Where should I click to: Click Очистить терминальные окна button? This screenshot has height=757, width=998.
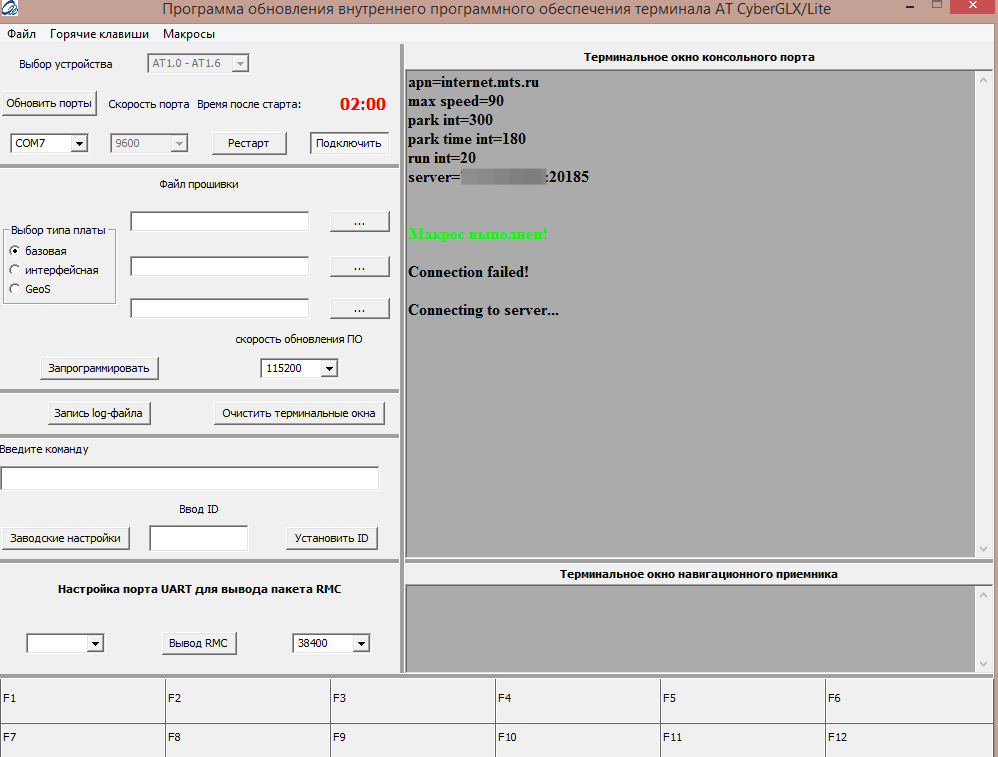(x=298, y=413)
